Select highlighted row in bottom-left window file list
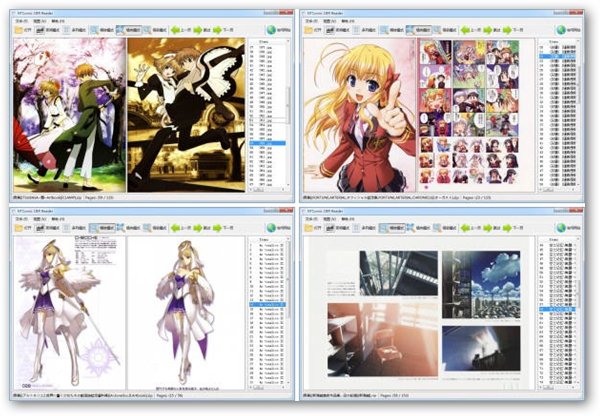 coord(267,305)
